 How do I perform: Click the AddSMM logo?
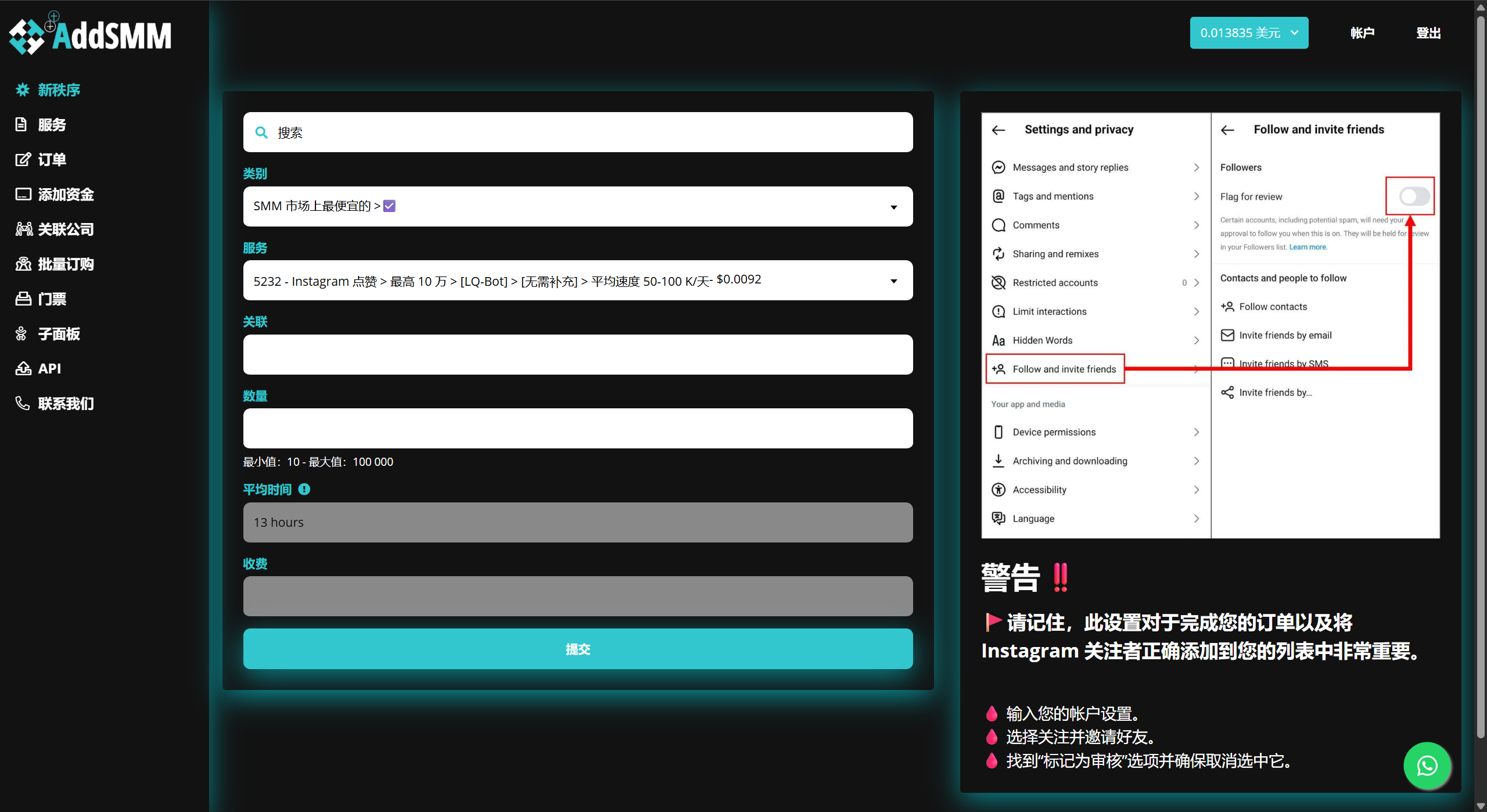tap(90, 34)
